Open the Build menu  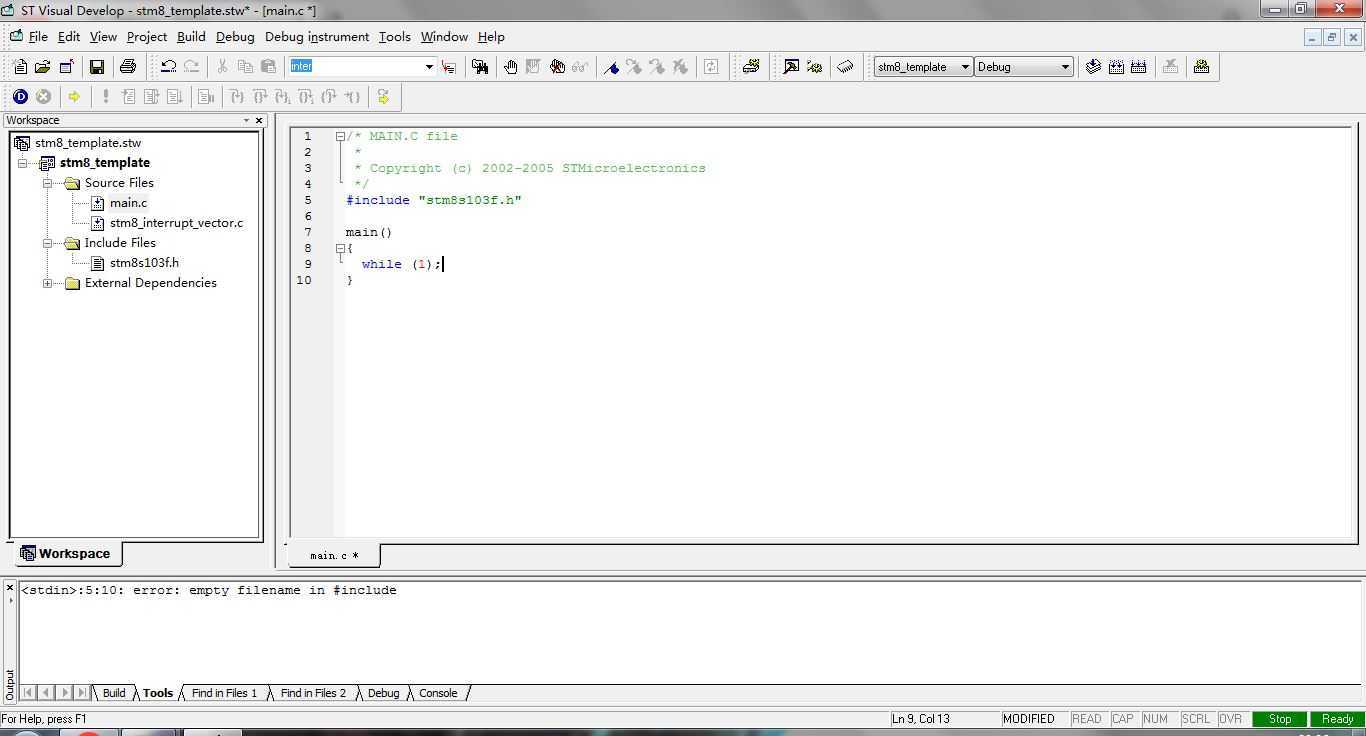pos(191,37)
